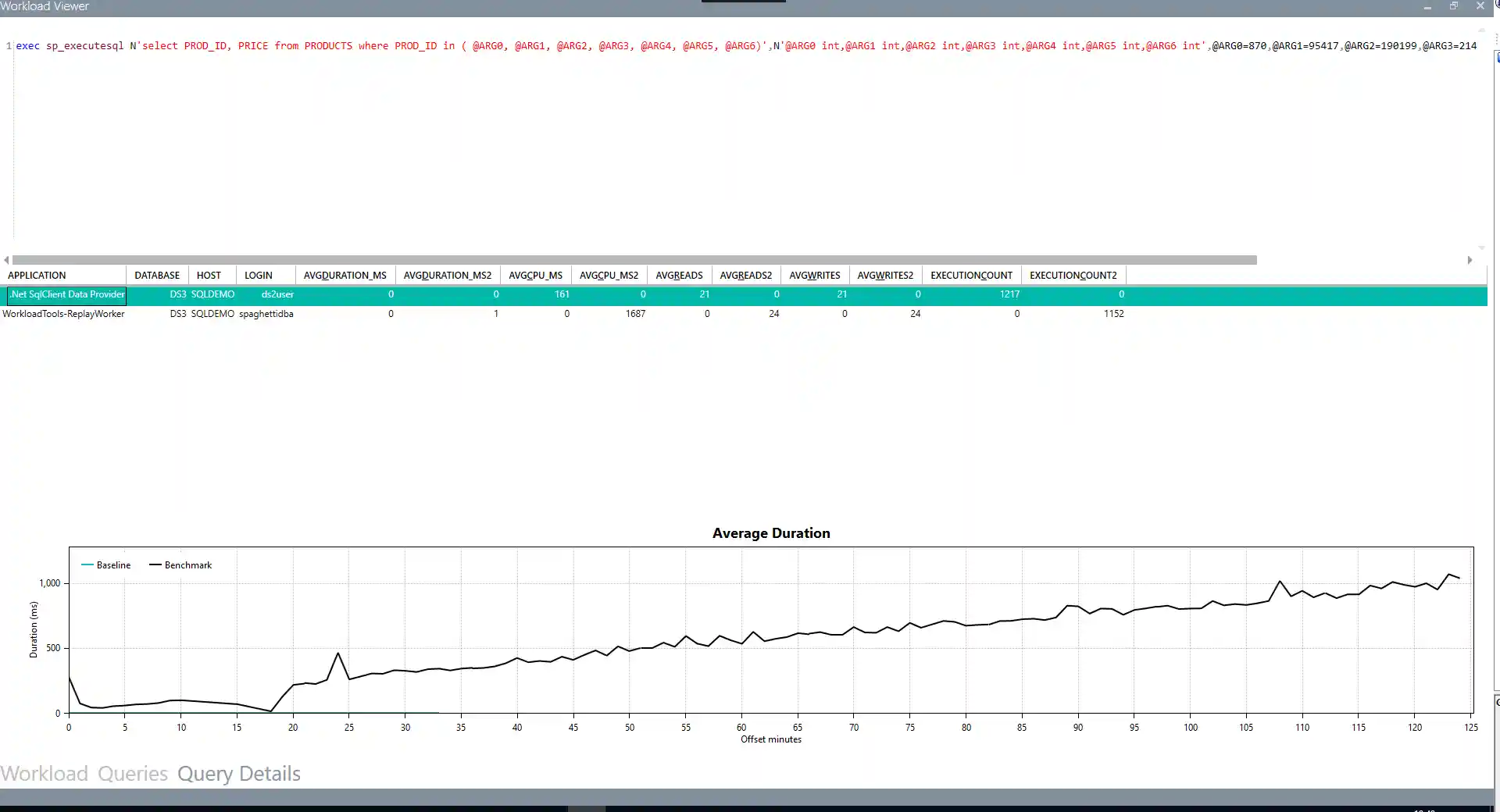Switch to the Workload tab

tap(44, 774)
